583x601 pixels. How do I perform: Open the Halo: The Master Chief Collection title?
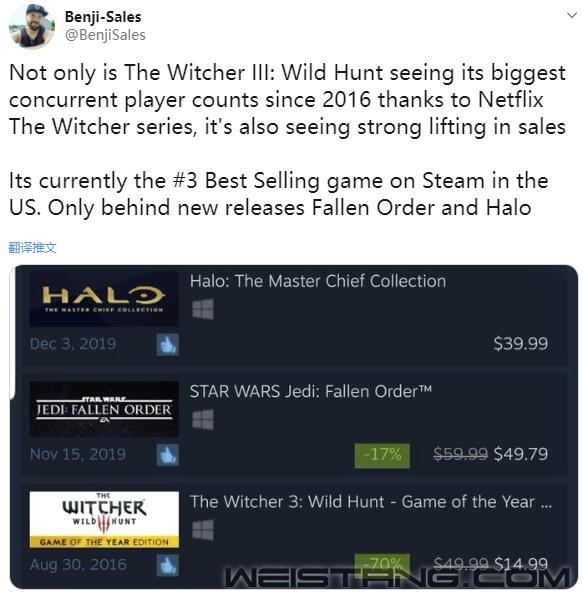point(318,281)
